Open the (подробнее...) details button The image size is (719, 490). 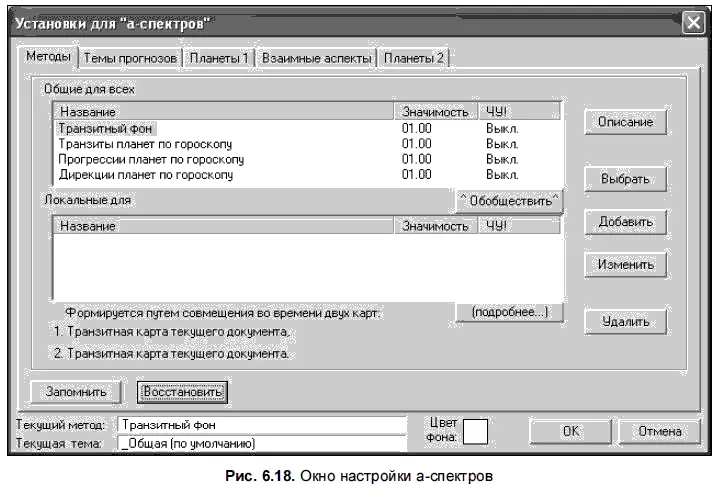510,313
